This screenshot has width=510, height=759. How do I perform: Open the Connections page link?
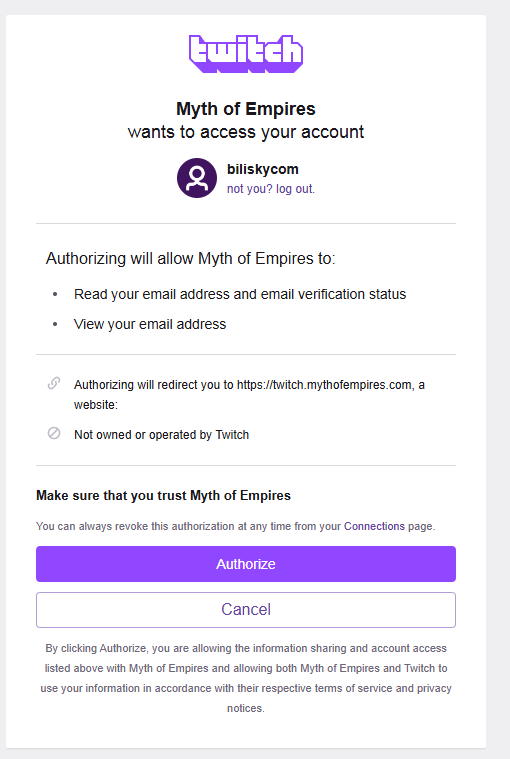(x=374, y=526)
